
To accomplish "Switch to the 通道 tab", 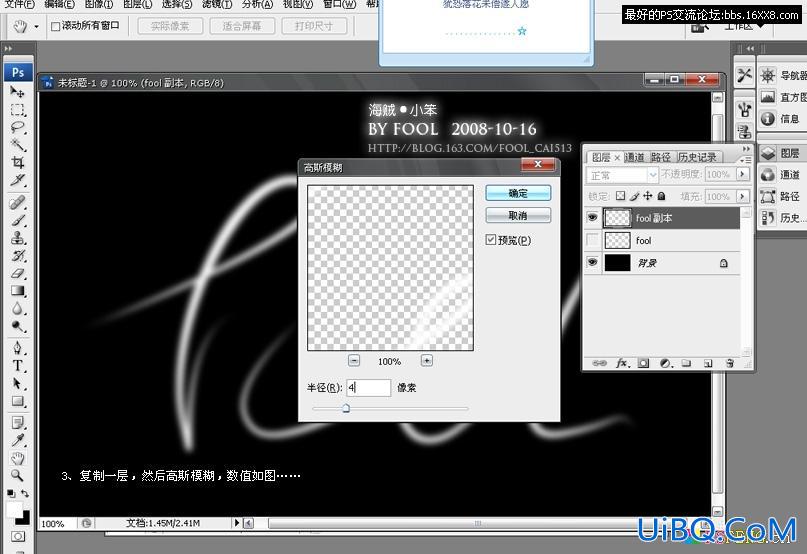I will 634,157.
